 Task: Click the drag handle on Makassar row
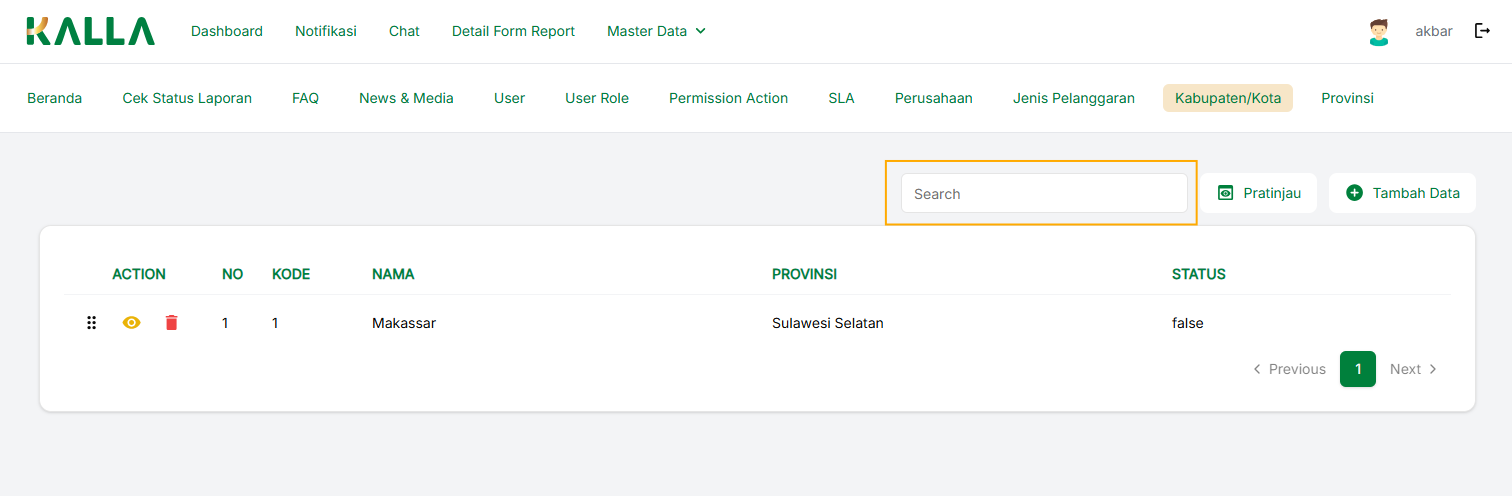click(x=91, y=323)
